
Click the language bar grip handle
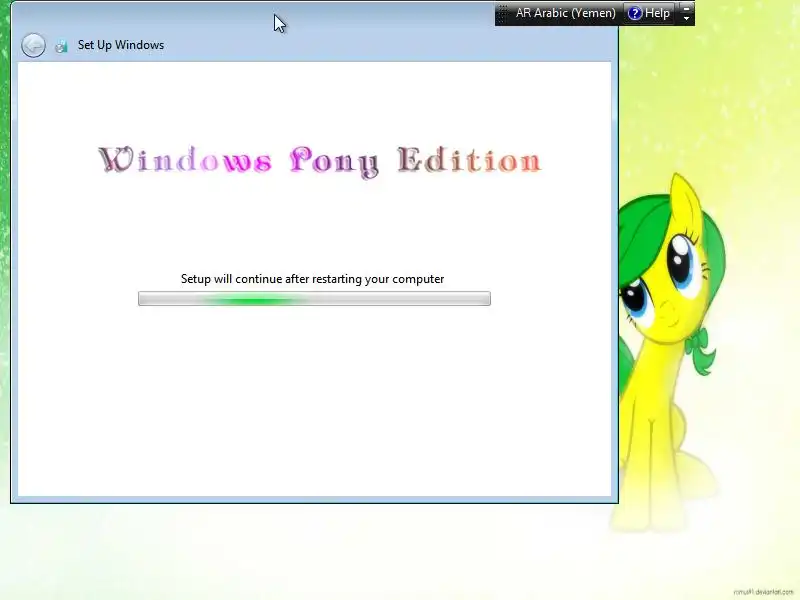[503, 13]
